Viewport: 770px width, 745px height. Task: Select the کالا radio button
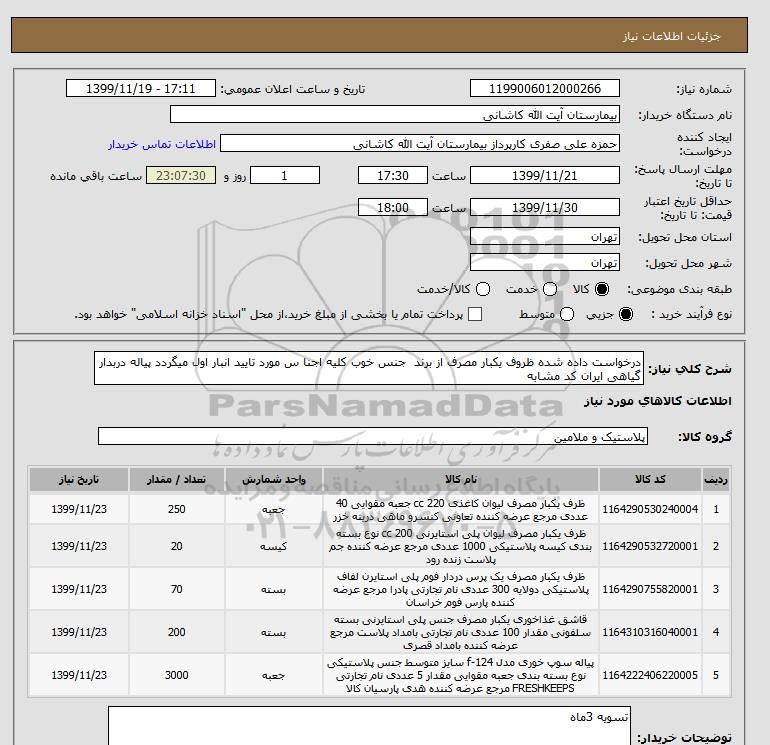(602, 289)
